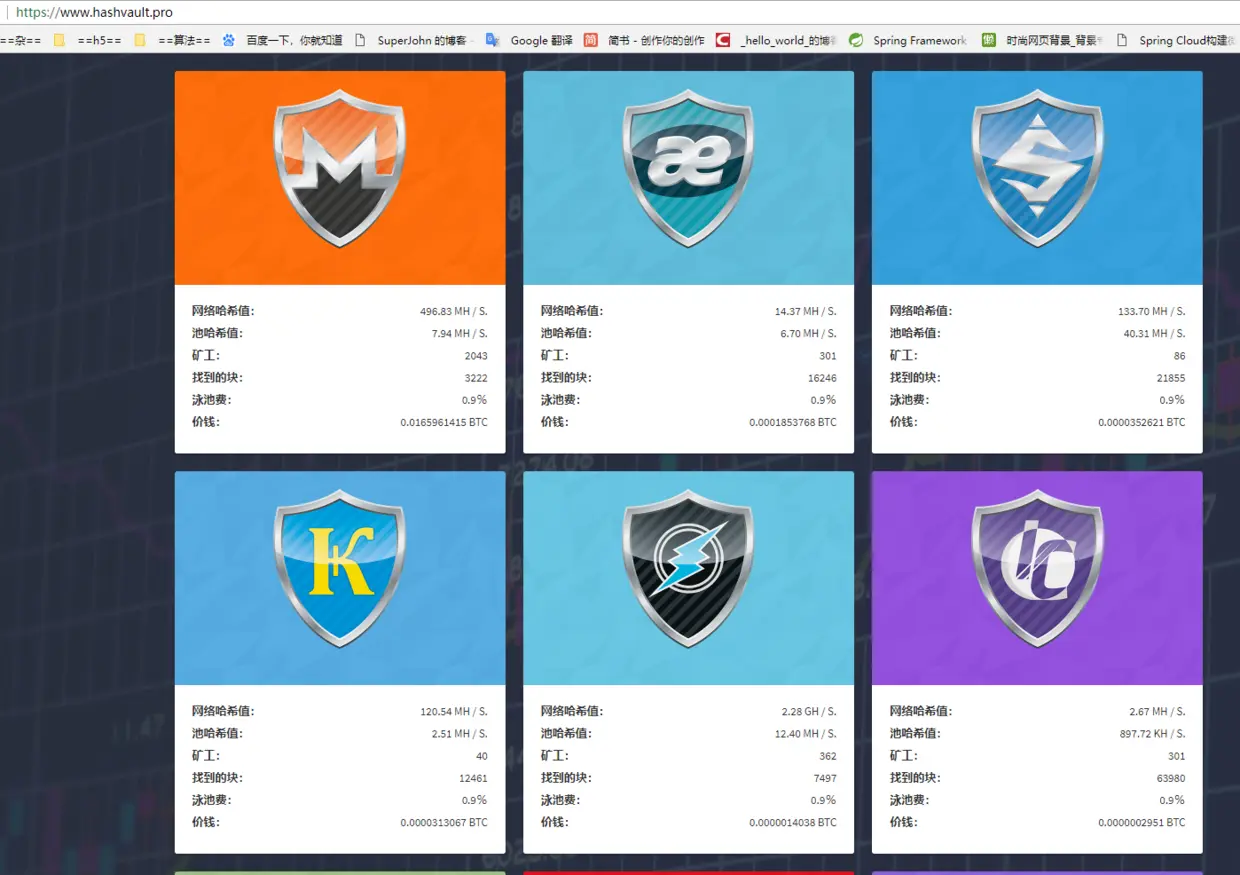Open the Jianshu red bookmark icon

(x=590, y=40)
